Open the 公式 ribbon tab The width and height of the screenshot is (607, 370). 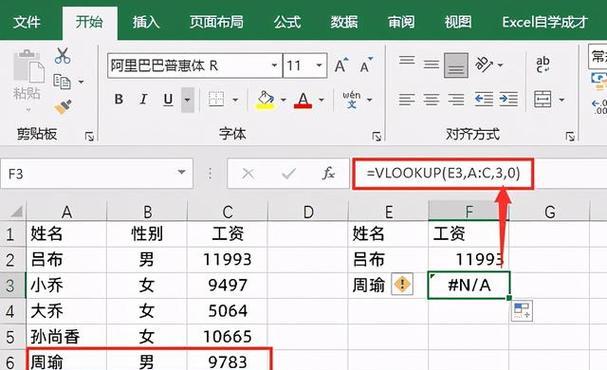click(x=287, y=22)
